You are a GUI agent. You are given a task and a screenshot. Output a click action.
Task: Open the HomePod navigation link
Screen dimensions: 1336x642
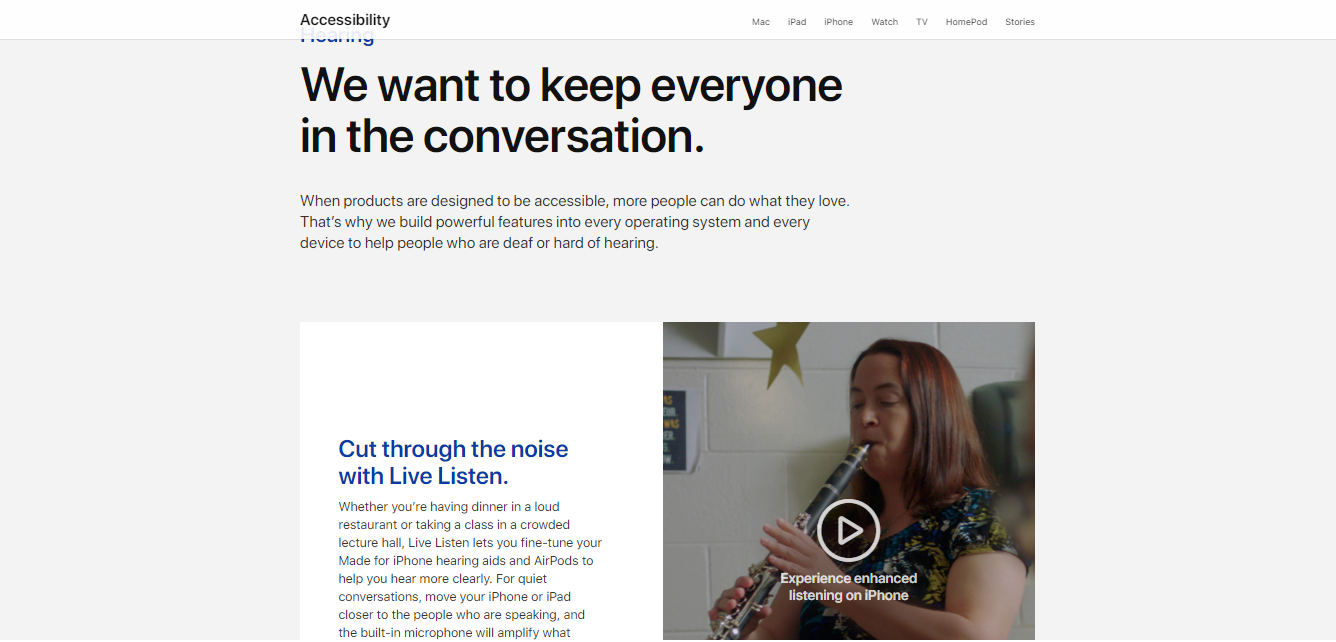click(x=966, y=22)
